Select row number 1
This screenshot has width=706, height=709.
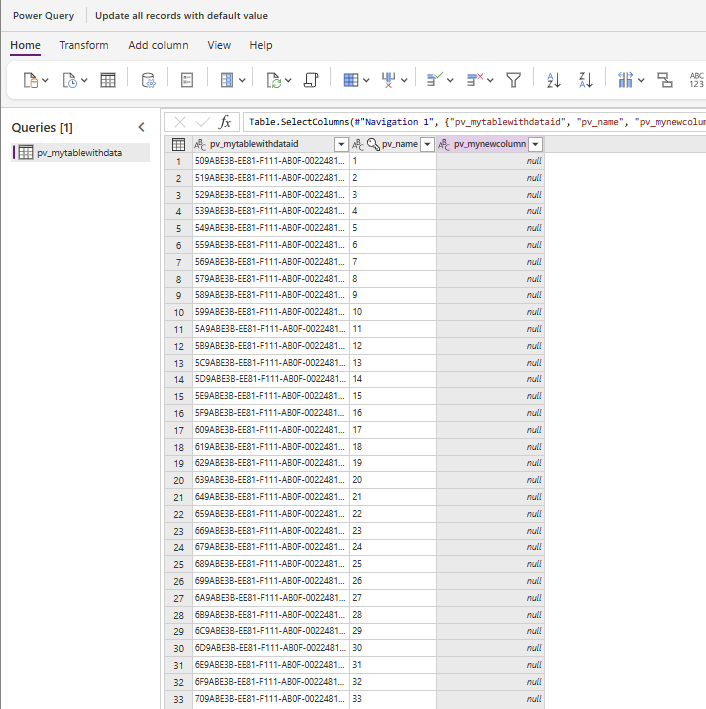178,161
